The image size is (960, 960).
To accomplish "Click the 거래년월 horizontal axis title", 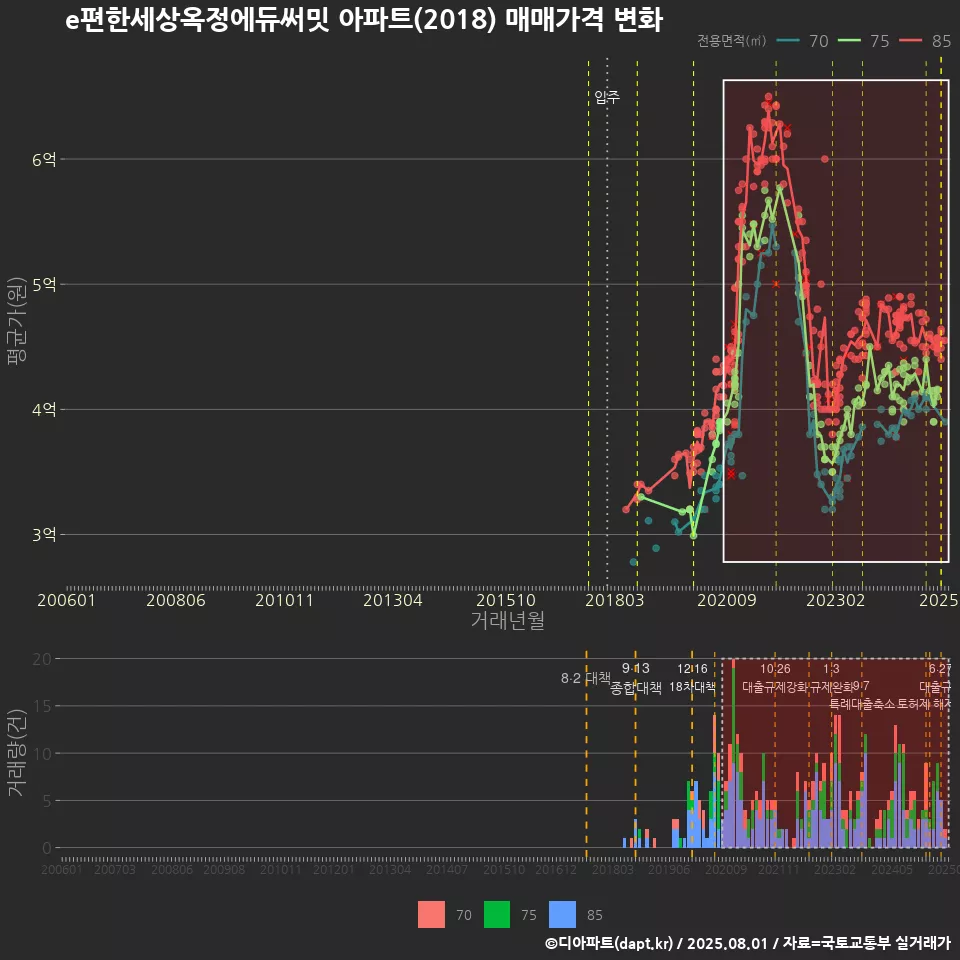I will [508, 620].
